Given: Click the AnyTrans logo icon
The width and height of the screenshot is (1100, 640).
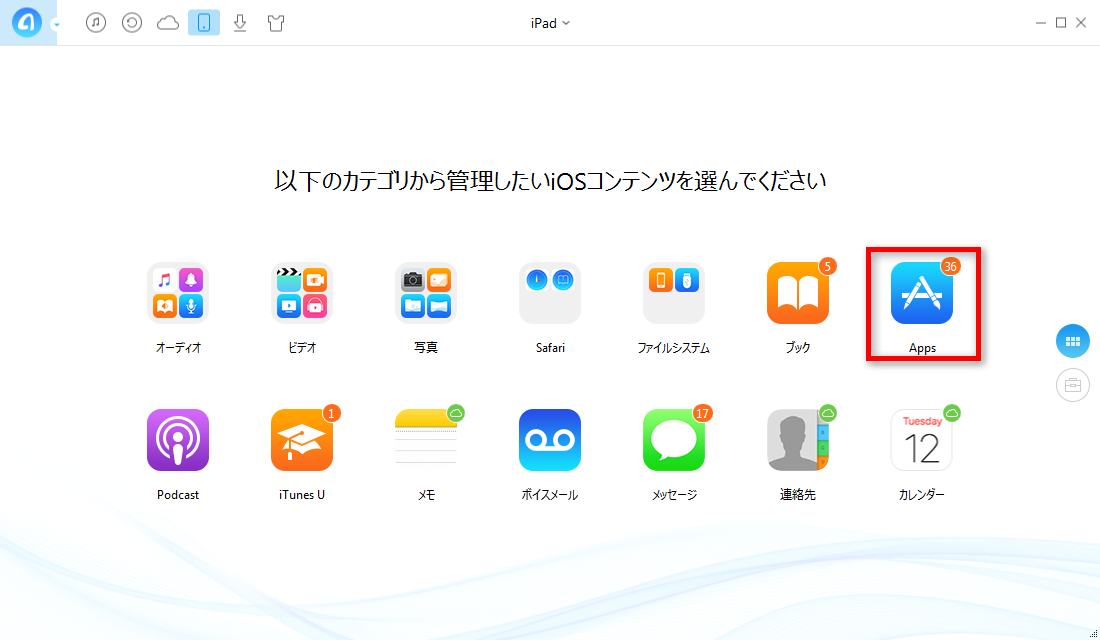Looking at the screenshot, I should [x=27, y=22].
